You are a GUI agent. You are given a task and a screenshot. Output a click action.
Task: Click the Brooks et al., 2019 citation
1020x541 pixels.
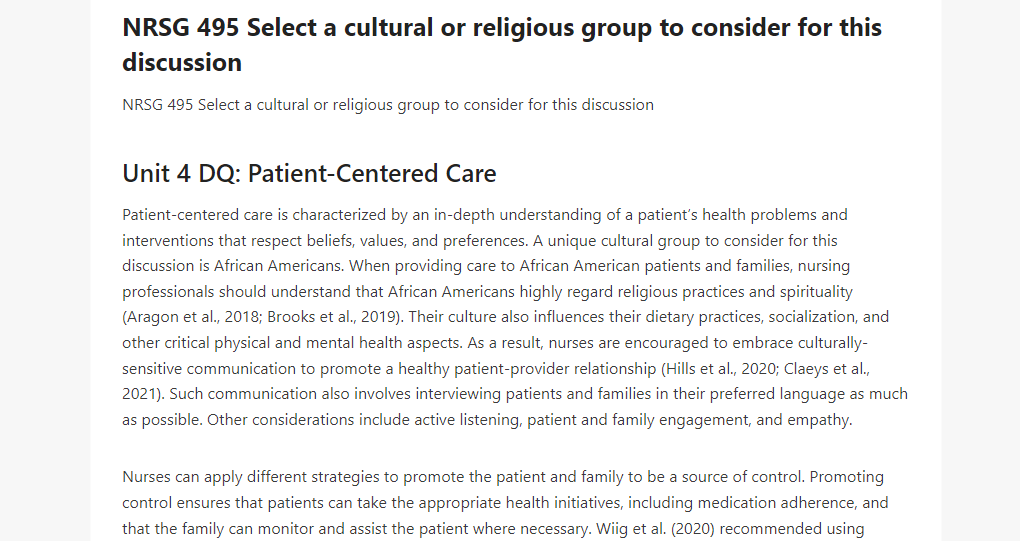(332, 317)
